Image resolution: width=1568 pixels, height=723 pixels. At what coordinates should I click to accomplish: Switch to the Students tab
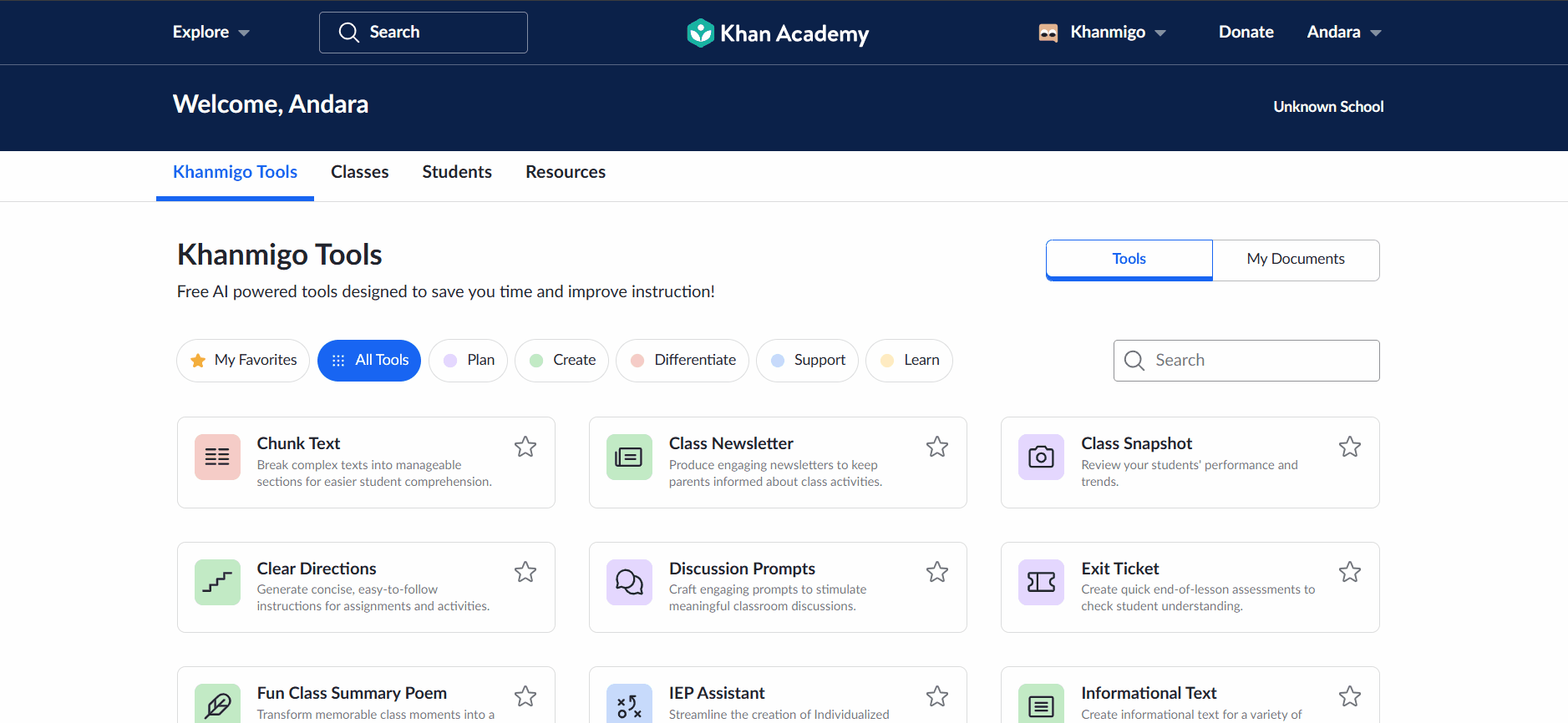pos(457,172)
